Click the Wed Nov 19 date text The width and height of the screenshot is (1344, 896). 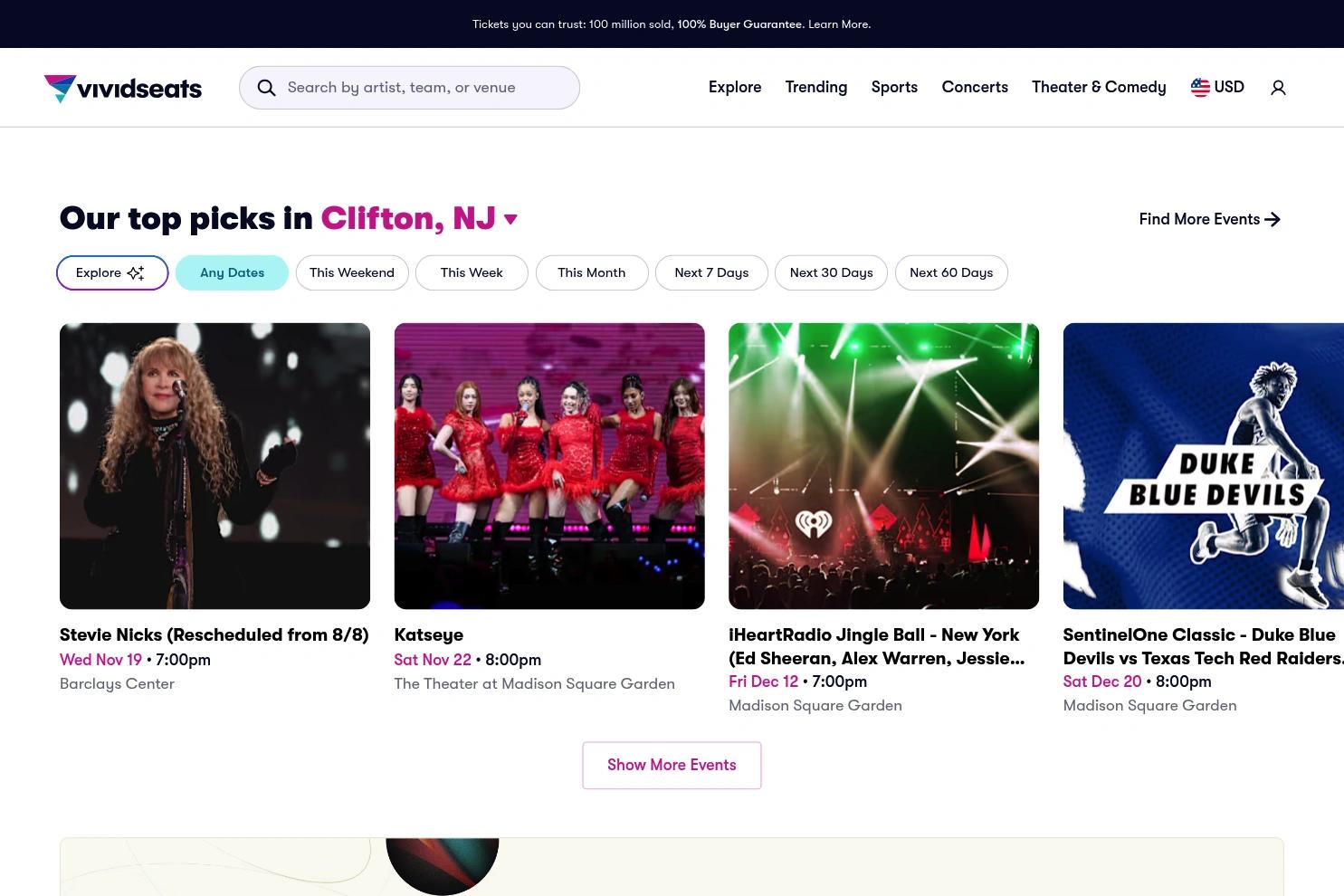click(100, 660)
